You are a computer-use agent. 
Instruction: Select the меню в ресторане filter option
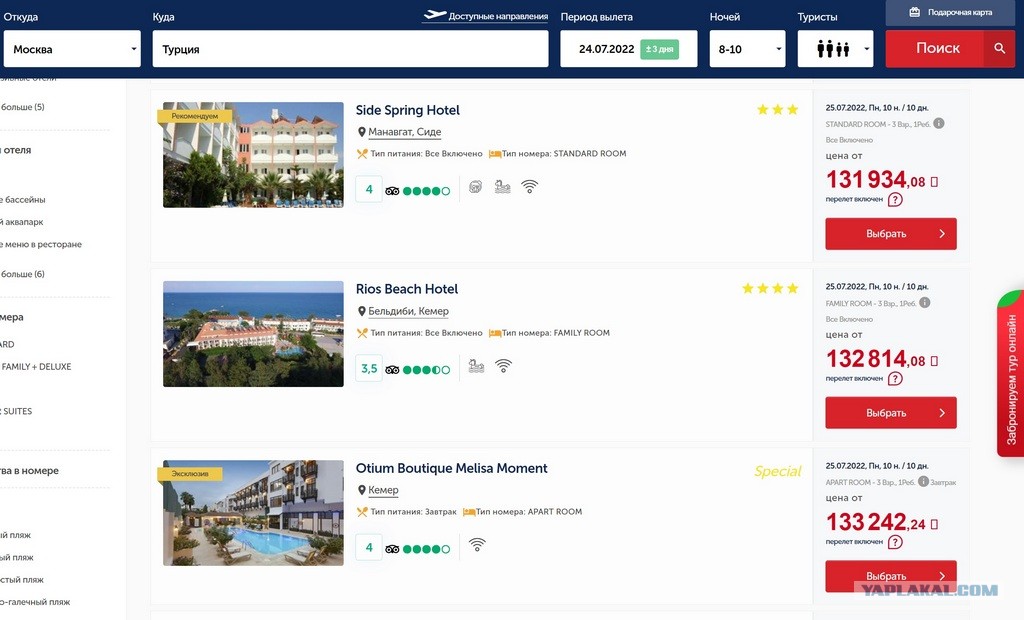pos(41,244)
